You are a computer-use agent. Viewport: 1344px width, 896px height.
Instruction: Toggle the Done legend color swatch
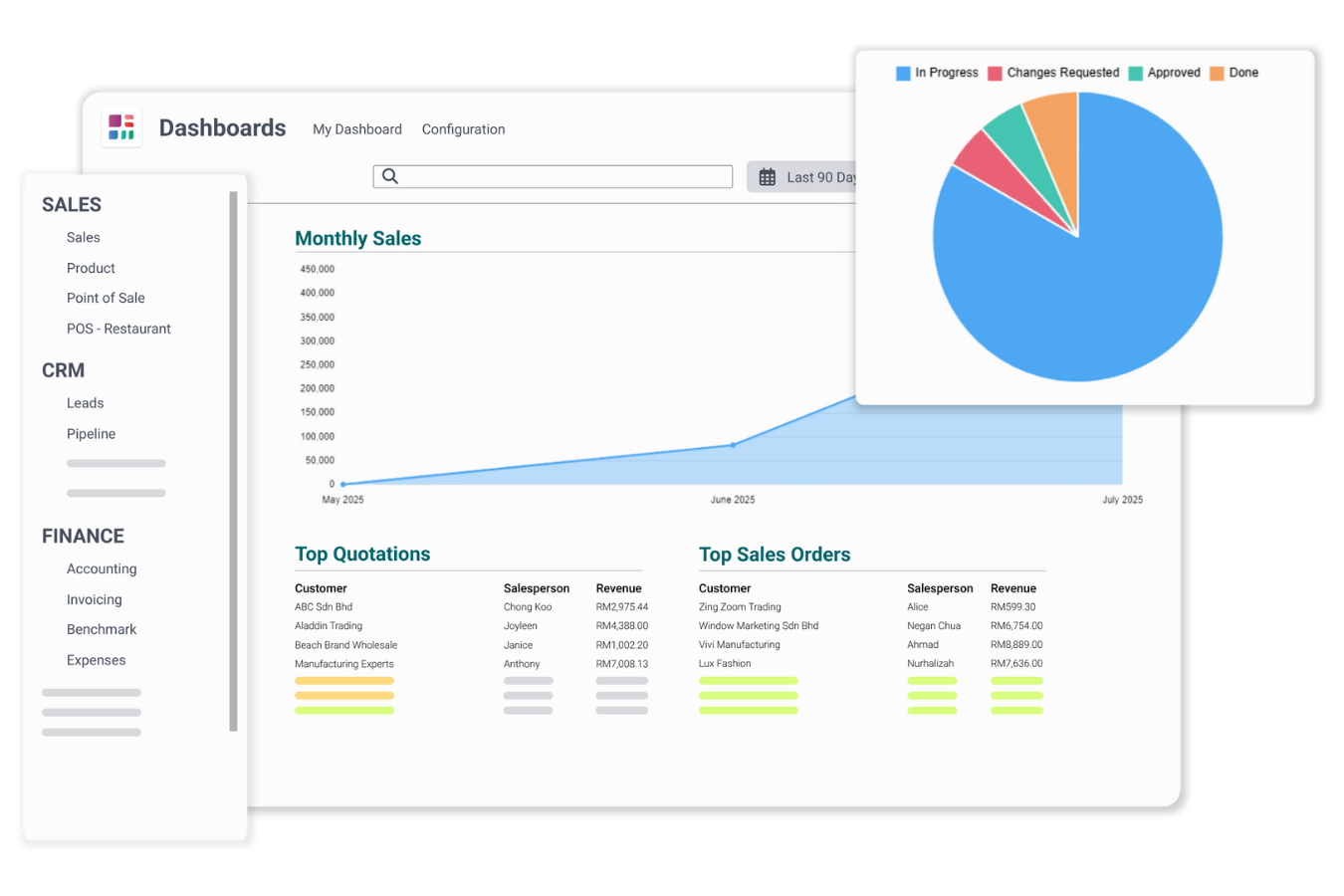click(1217, 74)
